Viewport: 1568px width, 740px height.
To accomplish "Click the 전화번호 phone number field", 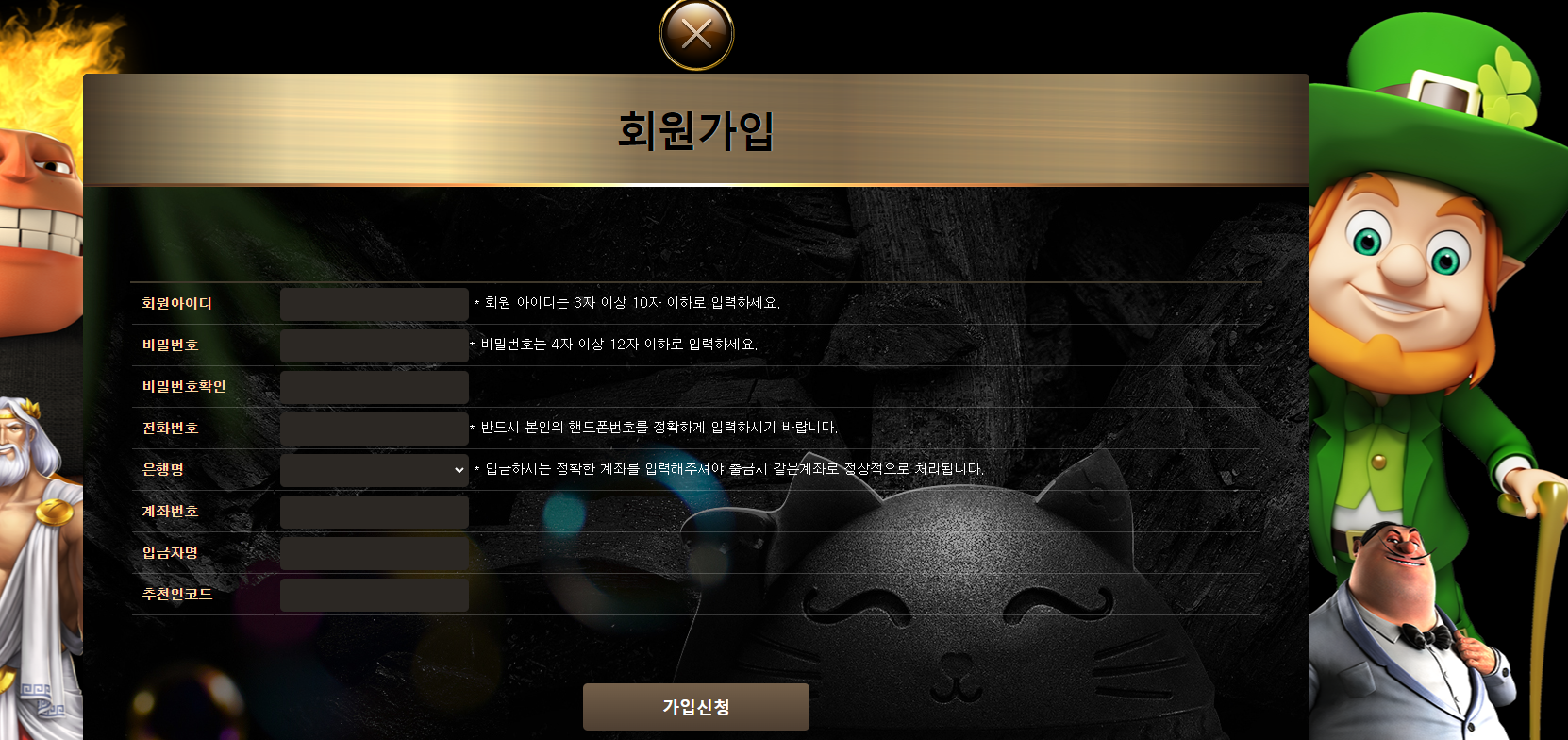I will pyautogui.click(x=375, y=429).
